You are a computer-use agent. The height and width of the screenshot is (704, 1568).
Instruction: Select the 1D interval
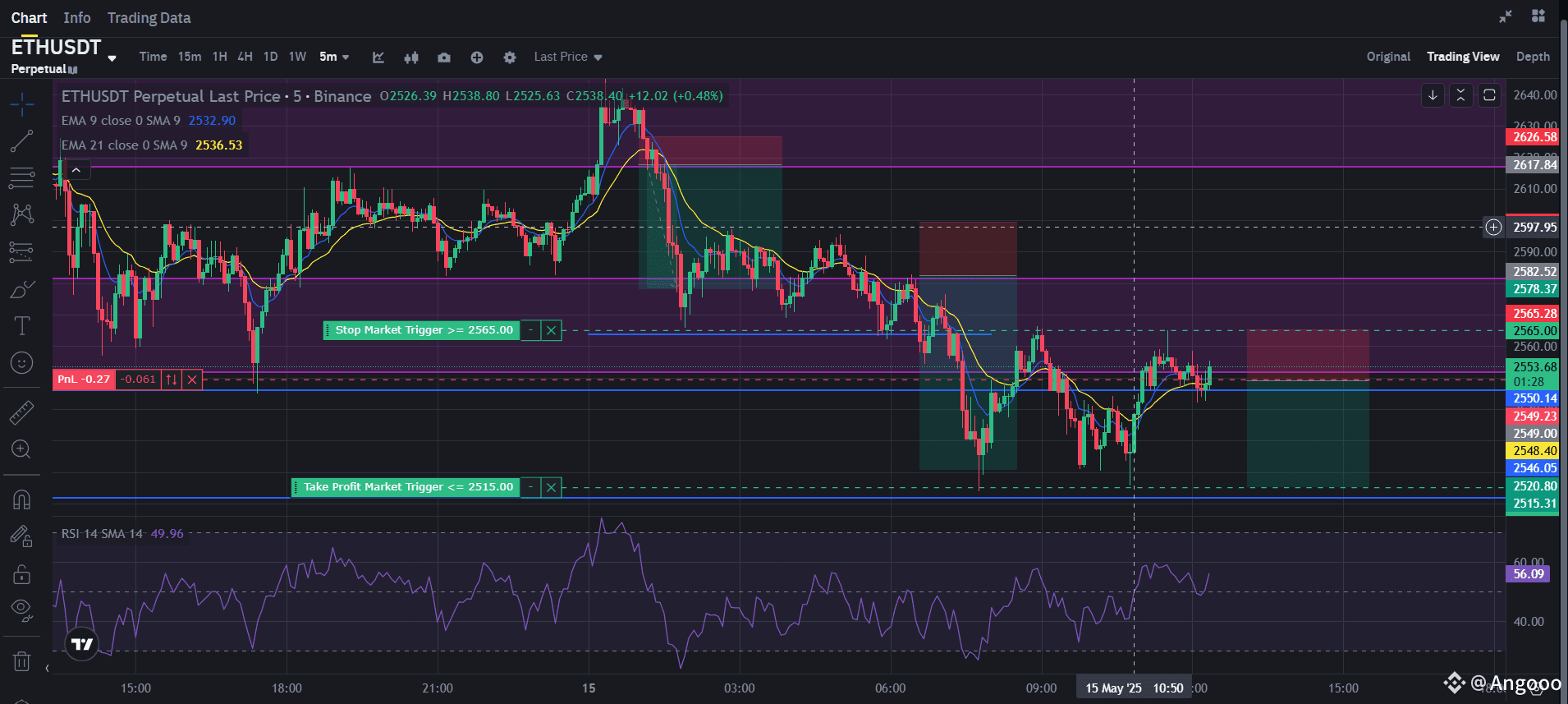click(x=270, y=57)
